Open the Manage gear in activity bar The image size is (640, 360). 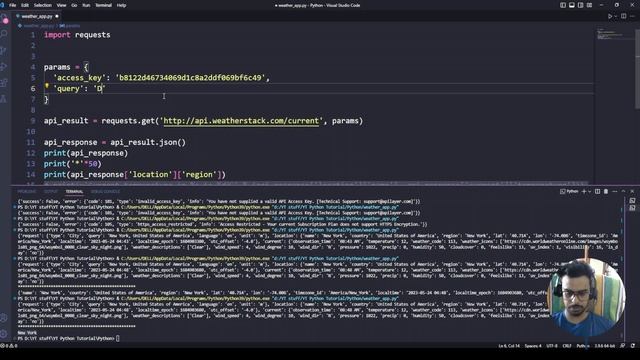[x=4, y=334]
